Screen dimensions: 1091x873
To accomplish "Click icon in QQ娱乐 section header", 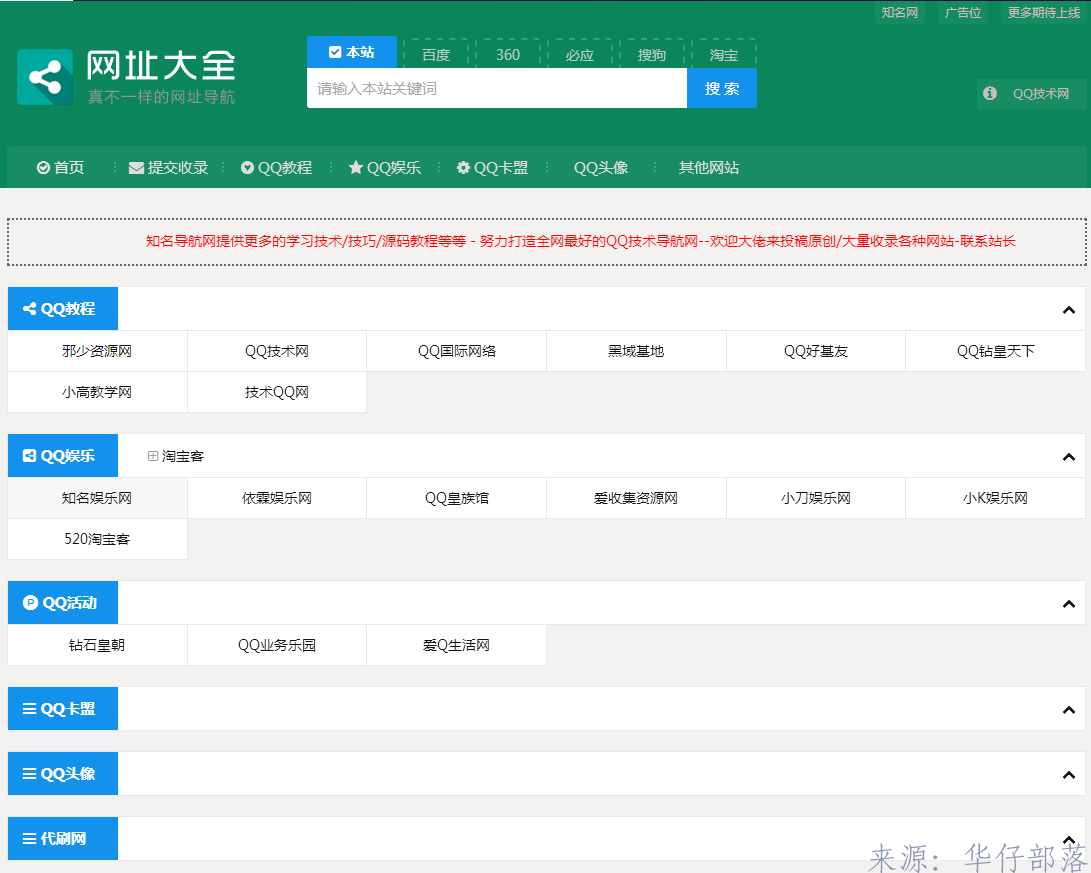I will click(30, 456).
